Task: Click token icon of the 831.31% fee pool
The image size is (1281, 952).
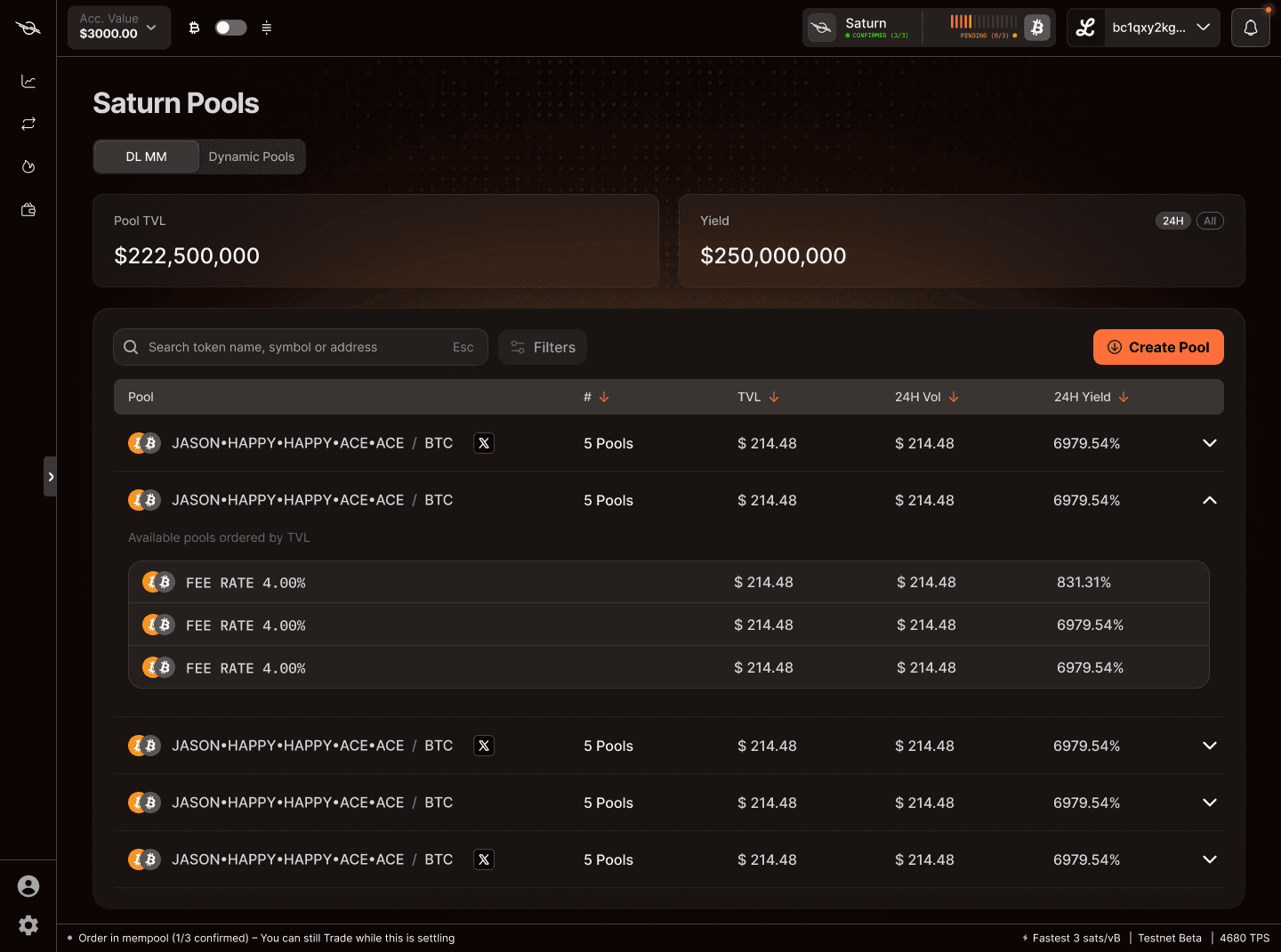Action: click(158, 582)
